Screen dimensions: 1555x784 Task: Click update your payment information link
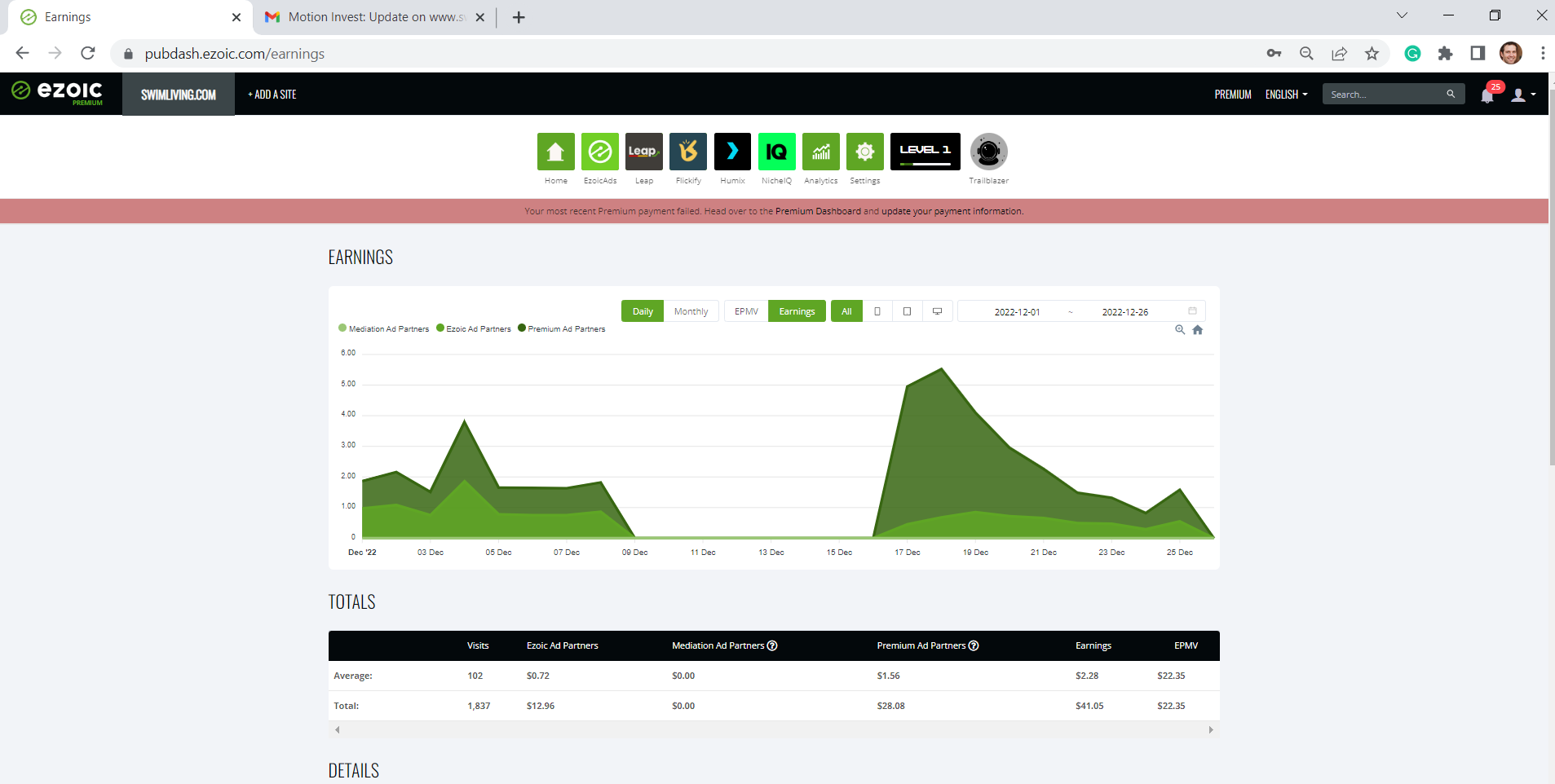952,211
